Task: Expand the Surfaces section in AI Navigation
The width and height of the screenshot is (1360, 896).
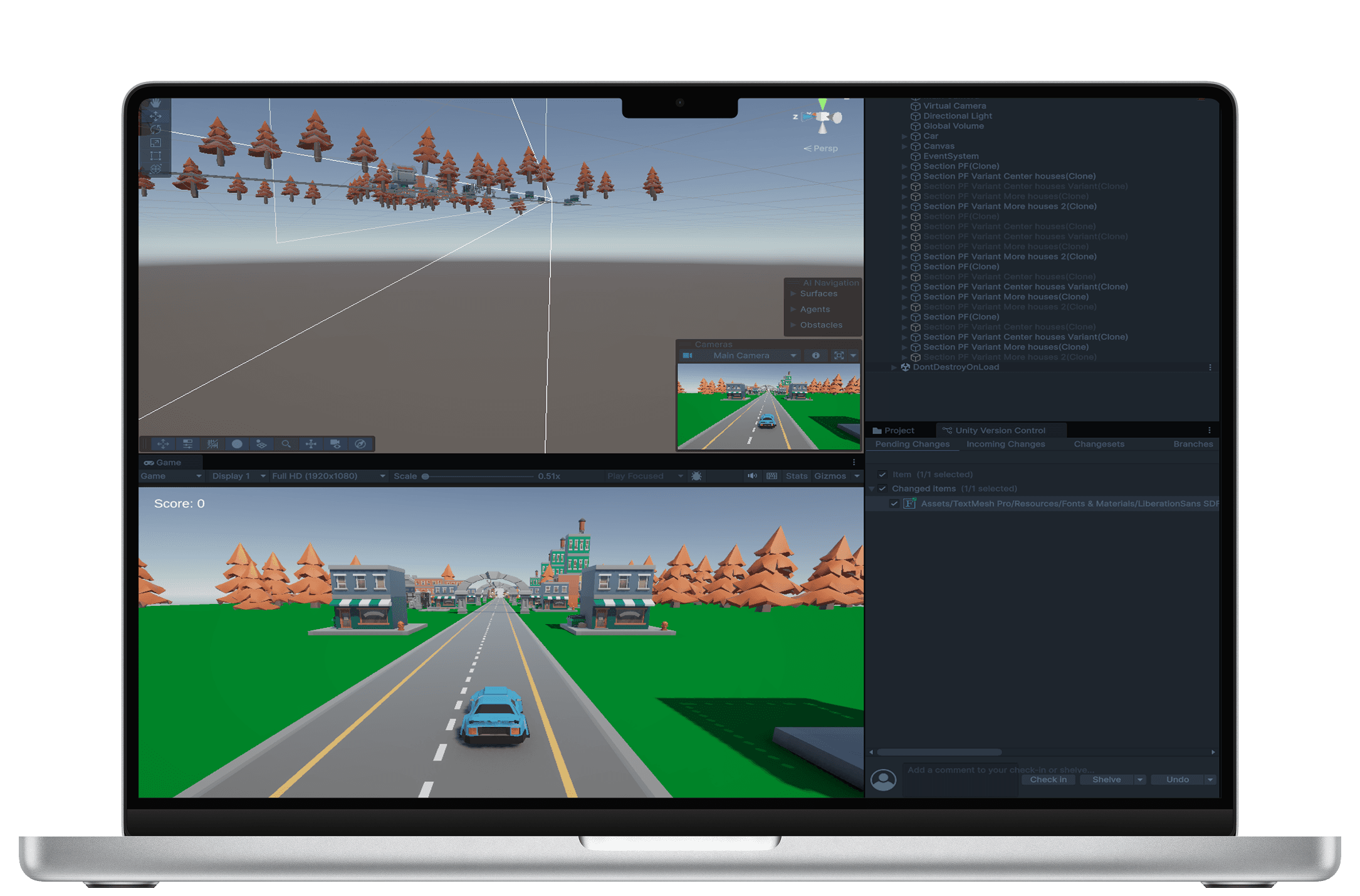Action: (x=793, y=293)
